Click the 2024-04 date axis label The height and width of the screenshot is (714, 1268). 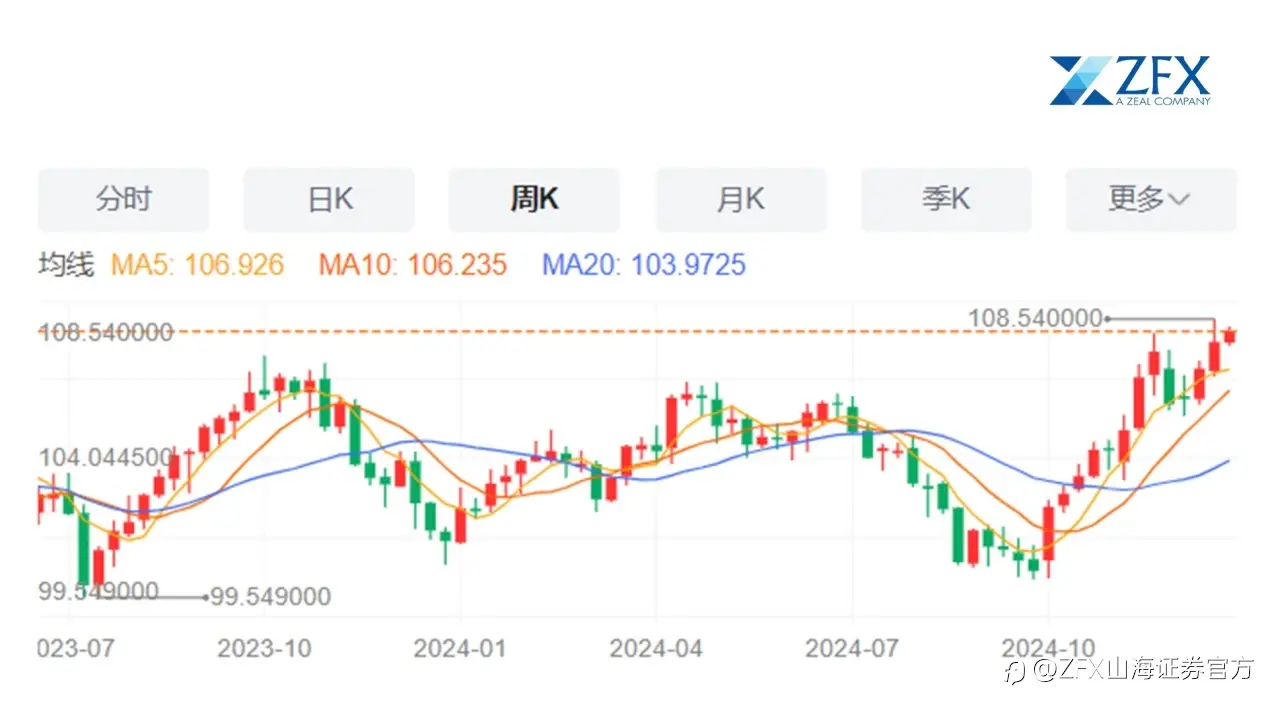click(656, 648)
